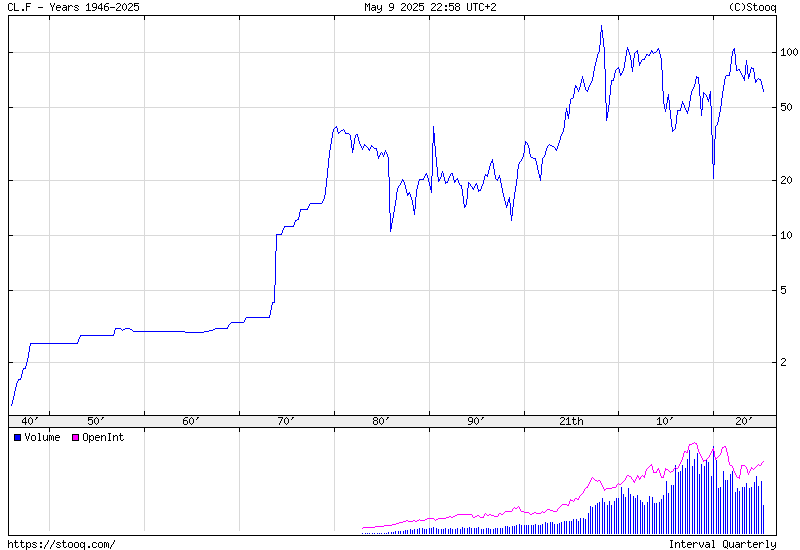Click the 2020 price low near 20
The height and width of the screenshot is (550, 800).
point(713,178)
